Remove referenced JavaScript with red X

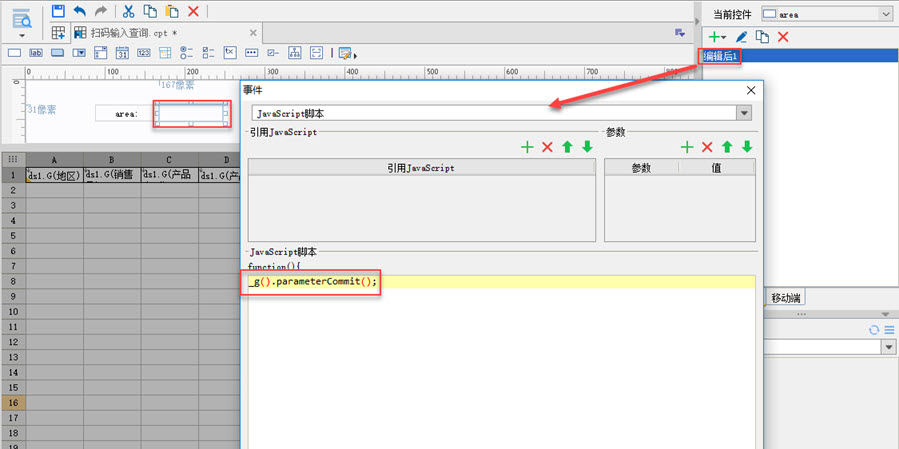[547, 147]
